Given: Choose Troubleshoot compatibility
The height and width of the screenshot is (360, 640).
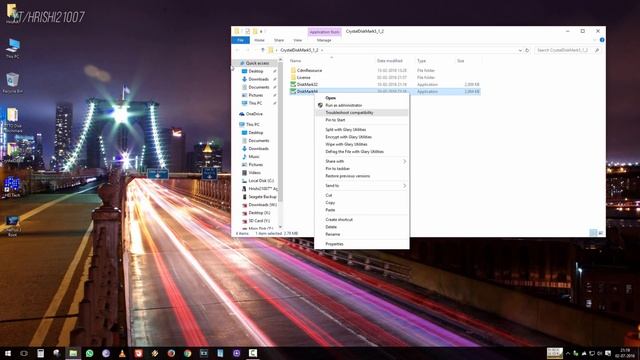Looking at the screenshot, I should tap(349, 113).
